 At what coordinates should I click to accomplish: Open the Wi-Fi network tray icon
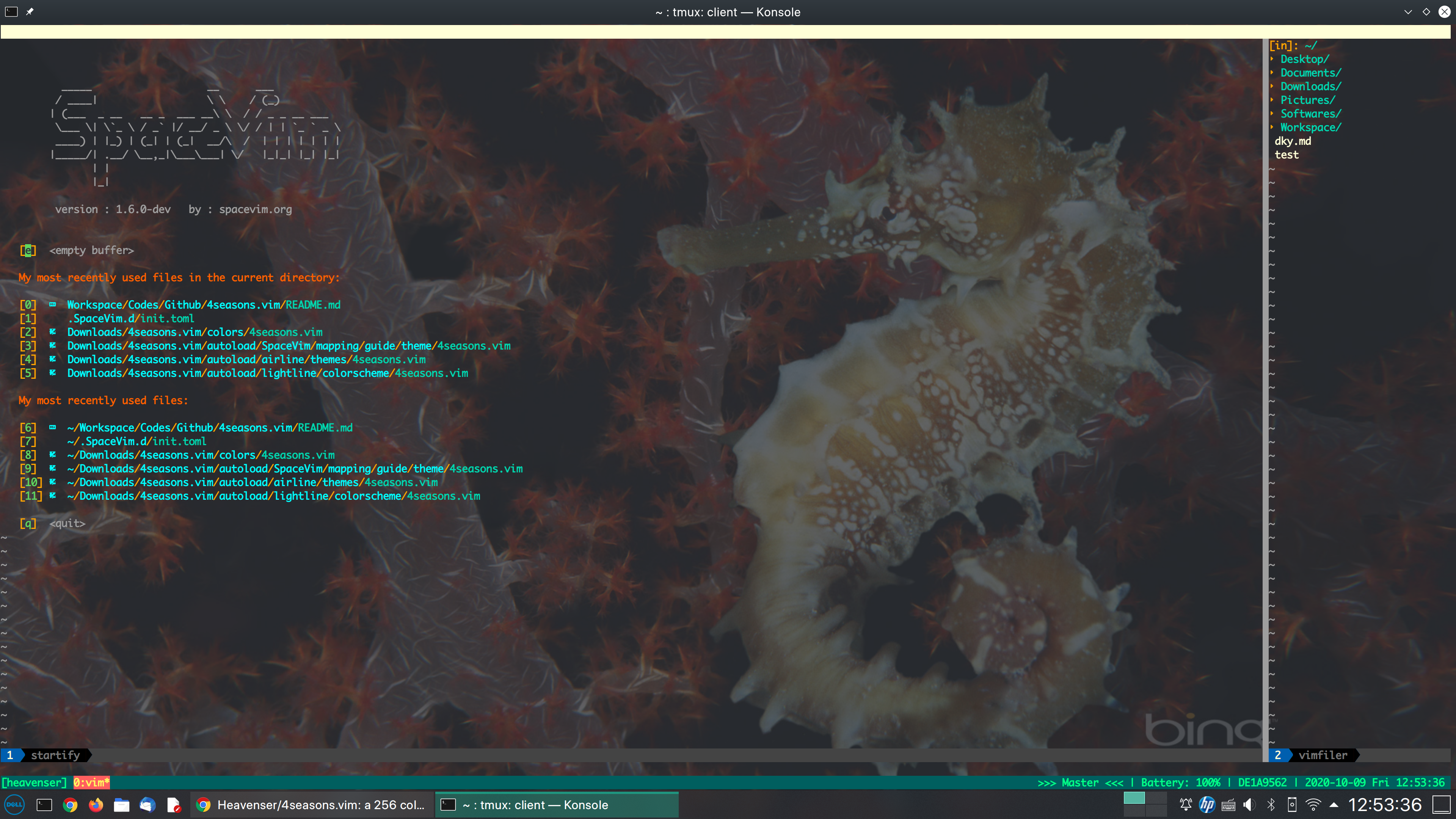1313,805
